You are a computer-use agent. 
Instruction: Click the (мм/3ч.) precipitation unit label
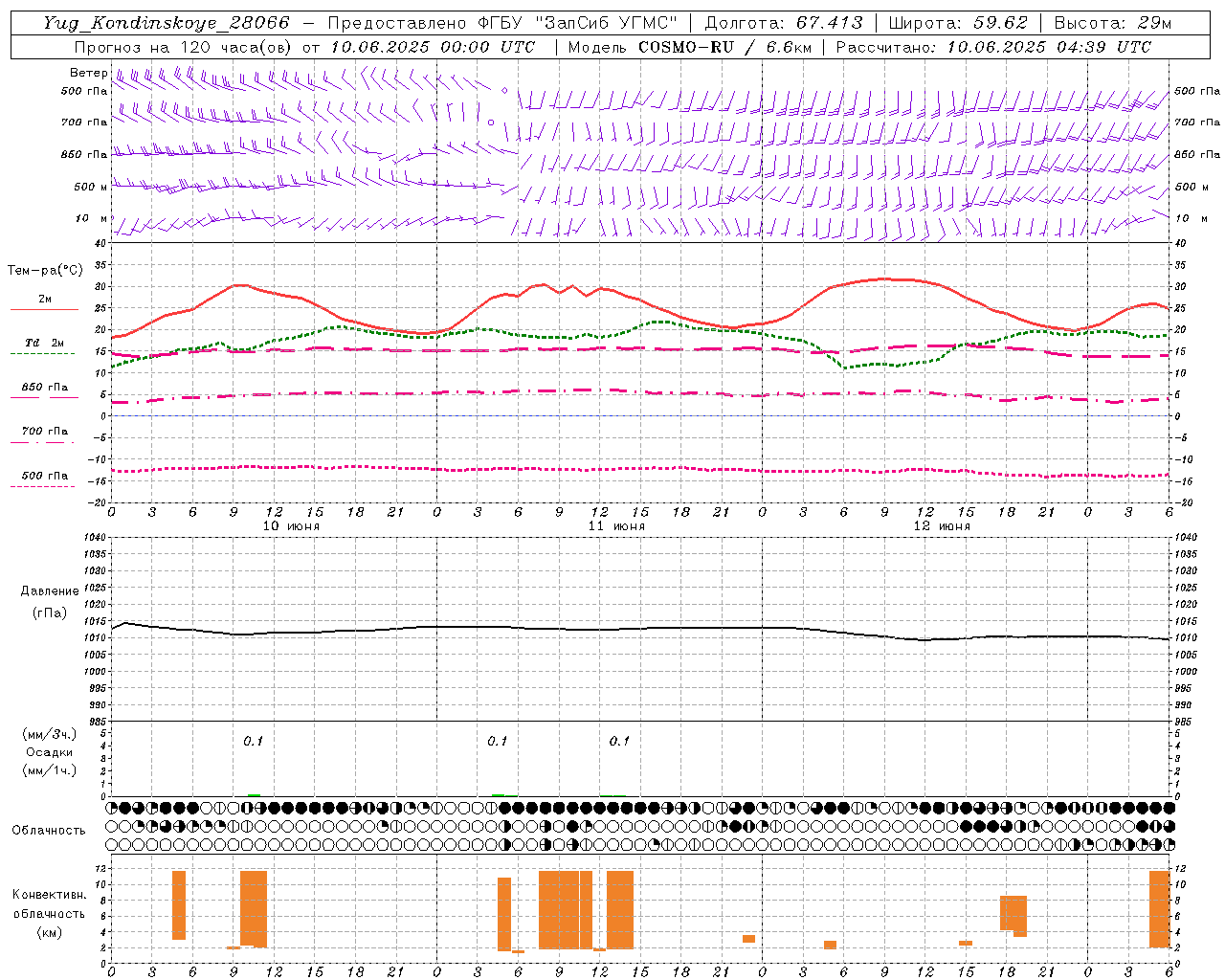click(x=50, y=734)
